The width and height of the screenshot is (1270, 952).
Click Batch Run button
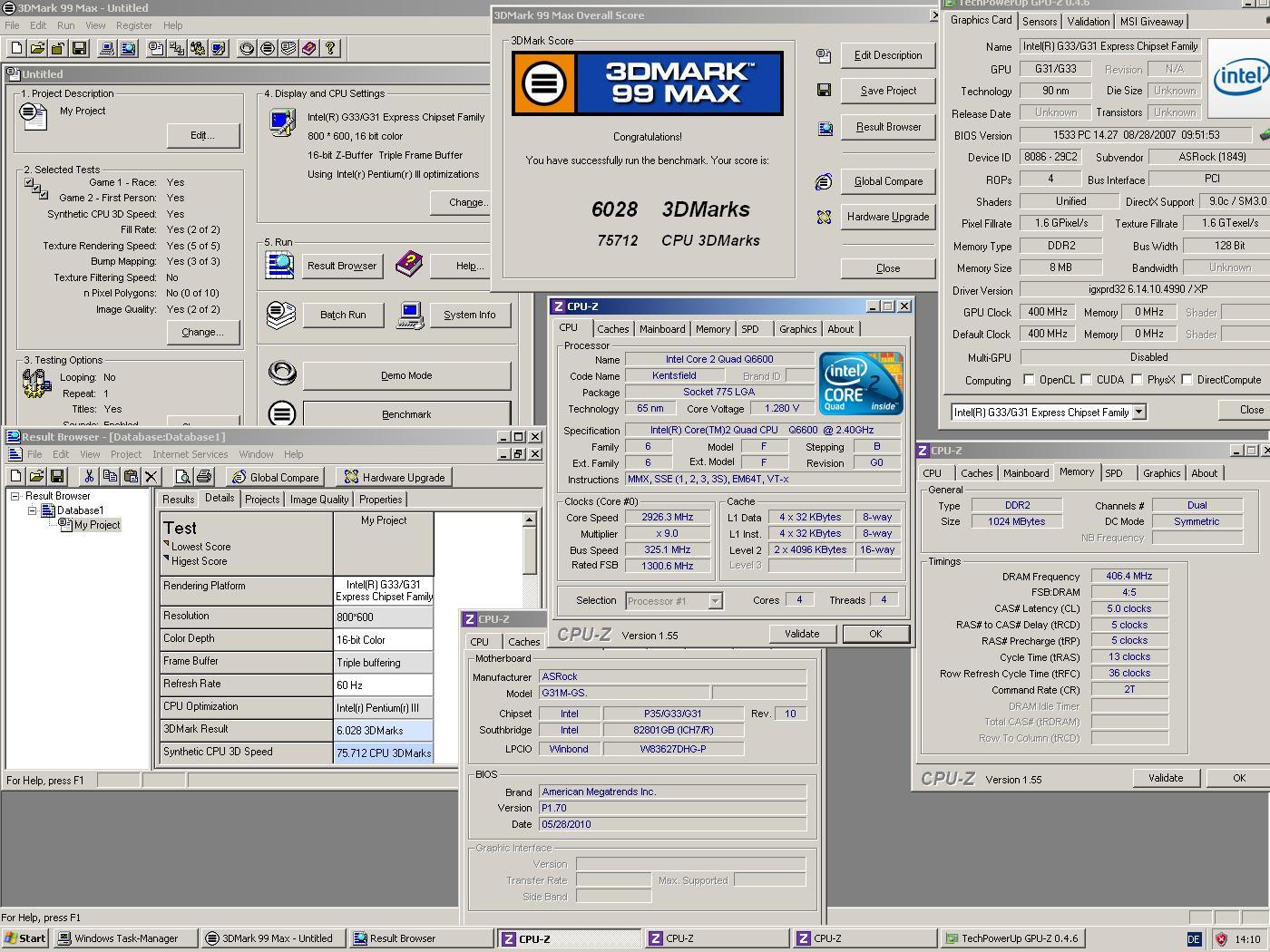coord(343,315)
